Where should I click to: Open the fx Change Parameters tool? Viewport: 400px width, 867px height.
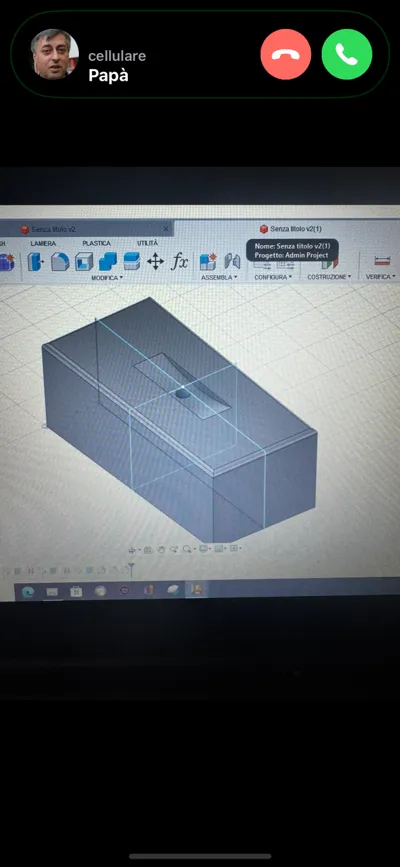tap(179, 261)
